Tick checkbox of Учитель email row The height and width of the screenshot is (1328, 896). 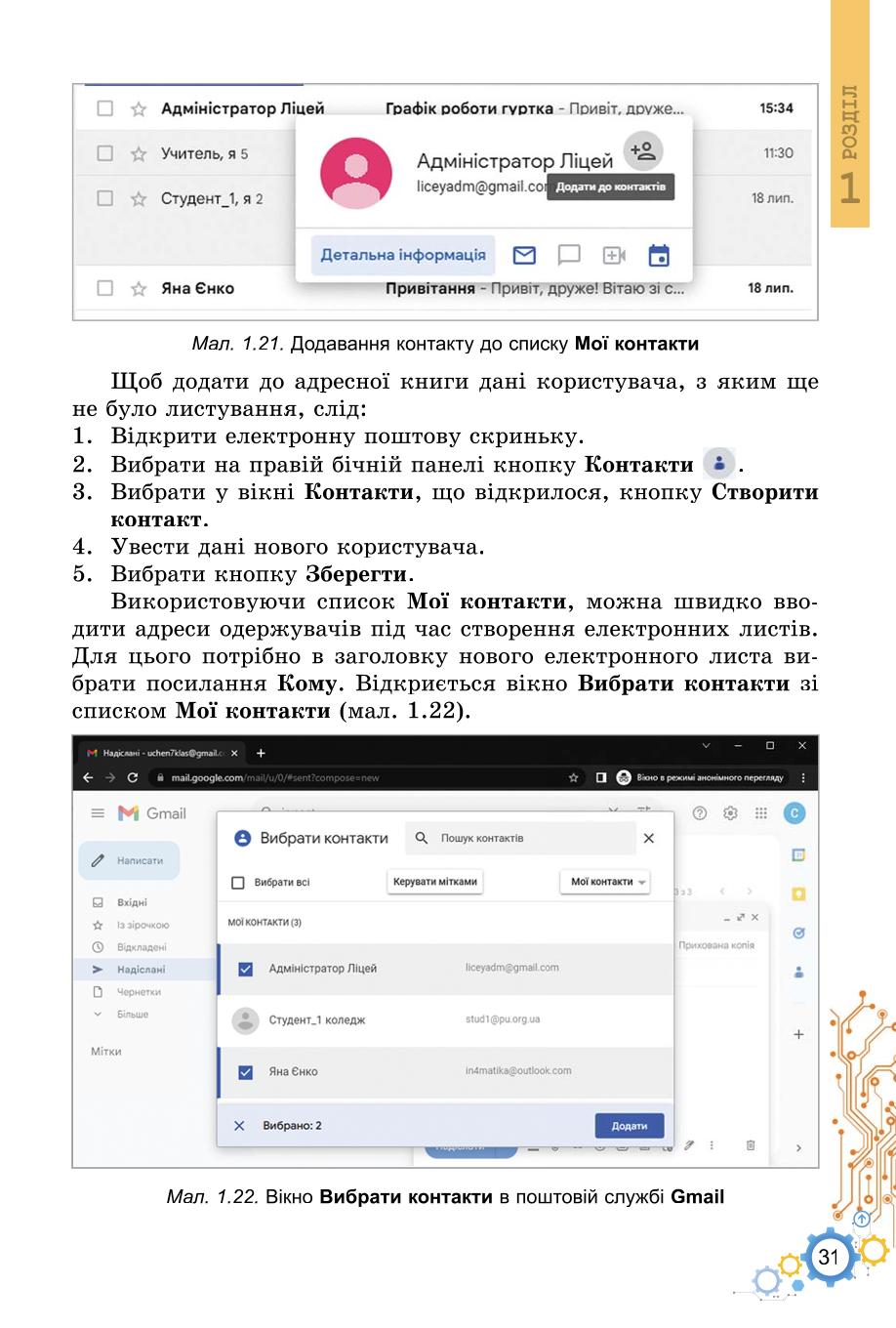click(x=104, y=153)
